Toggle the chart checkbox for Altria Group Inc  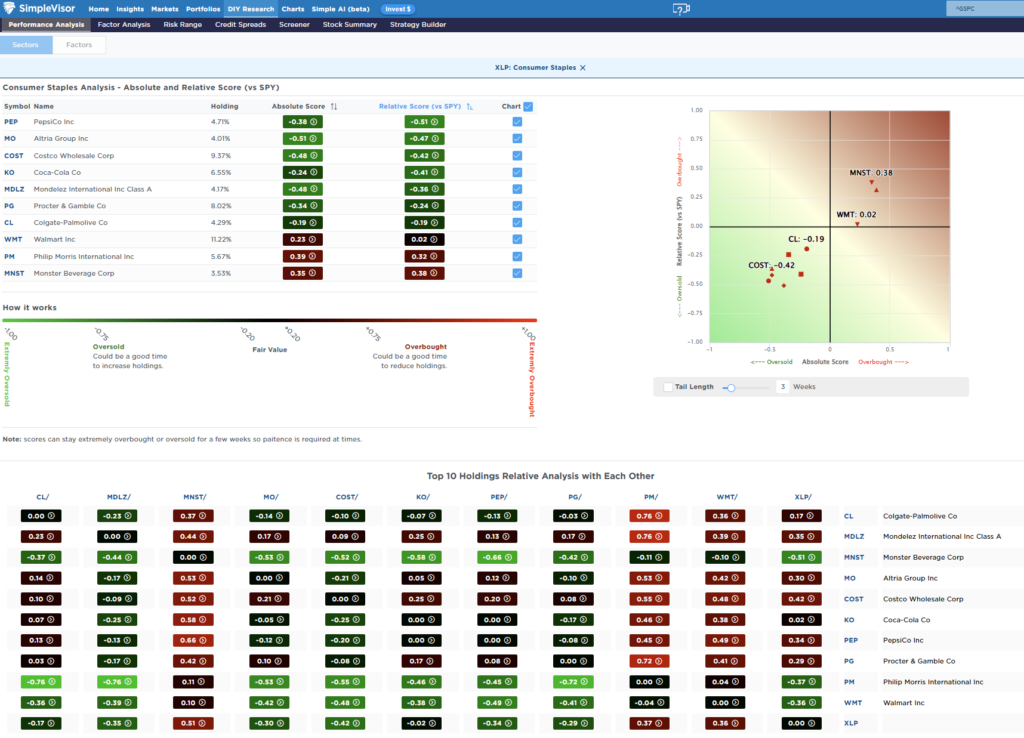click(517, 139)
